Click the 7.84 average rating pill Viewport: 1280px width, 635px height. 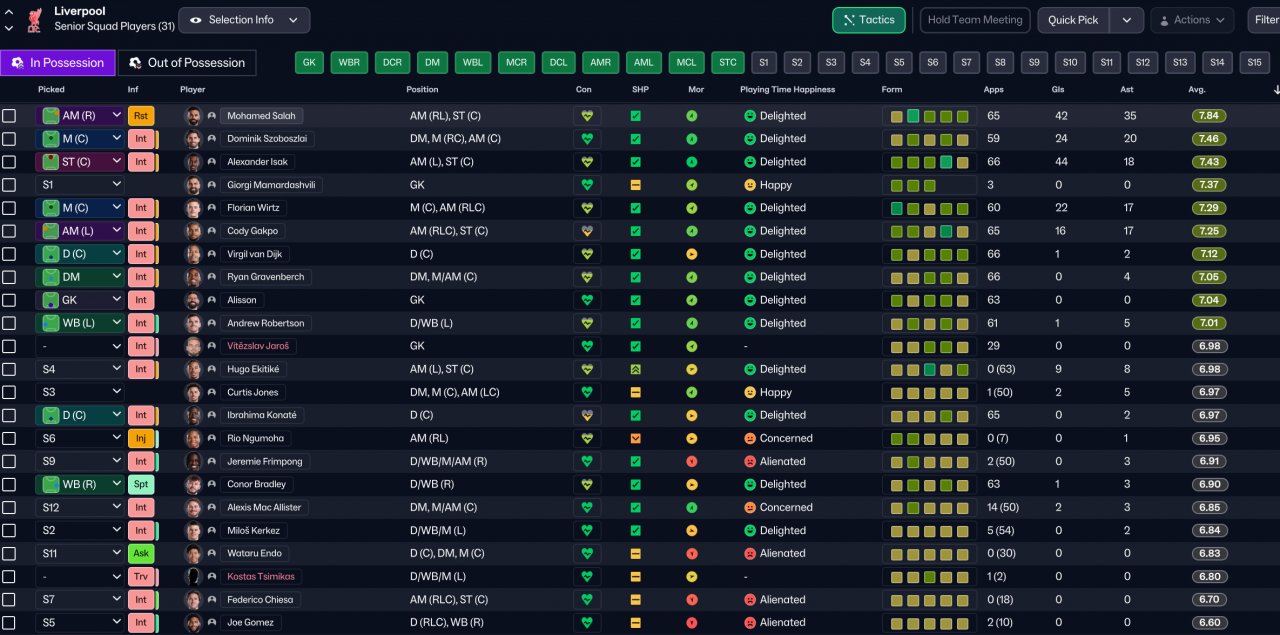click(1211, 116)
